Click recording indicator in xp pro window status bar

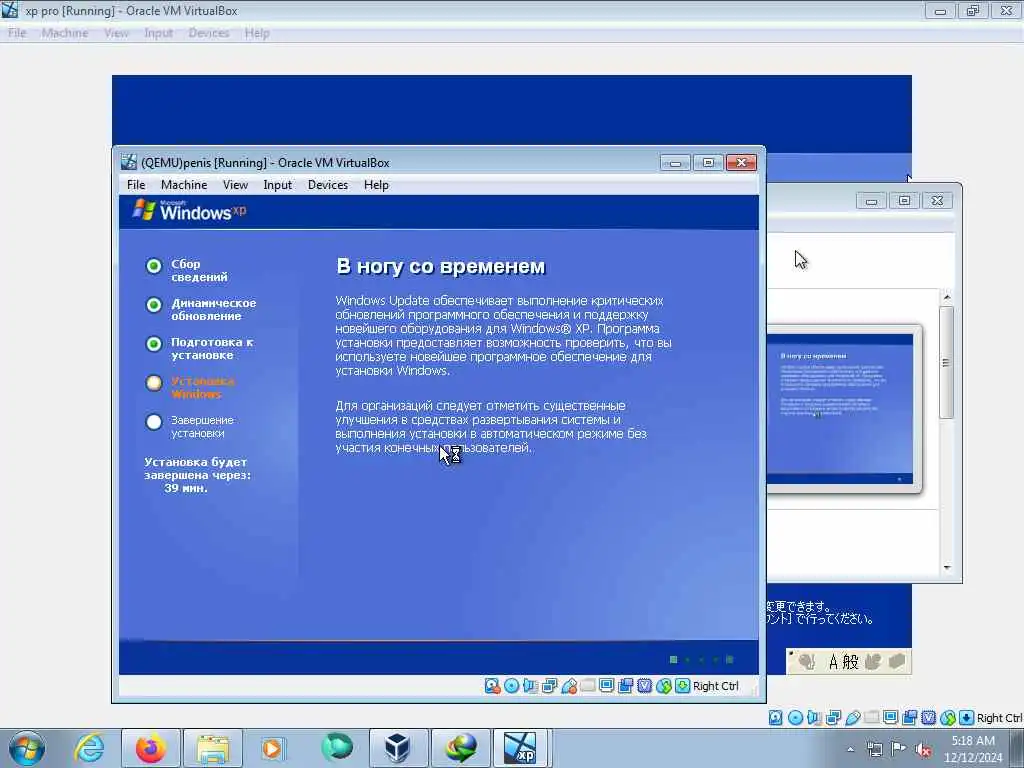tap(909, 718)
